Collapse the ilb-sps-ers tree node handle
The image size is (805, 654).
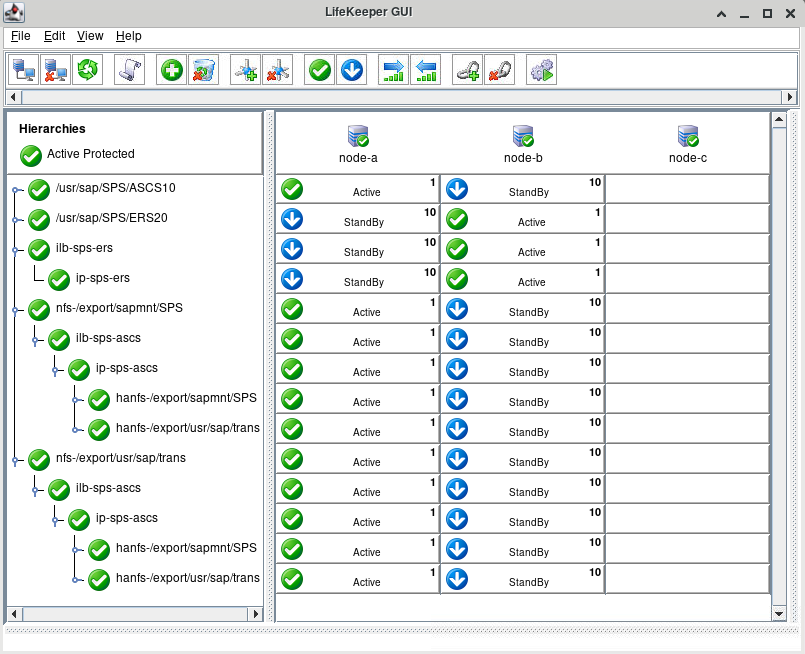(15, 249)
